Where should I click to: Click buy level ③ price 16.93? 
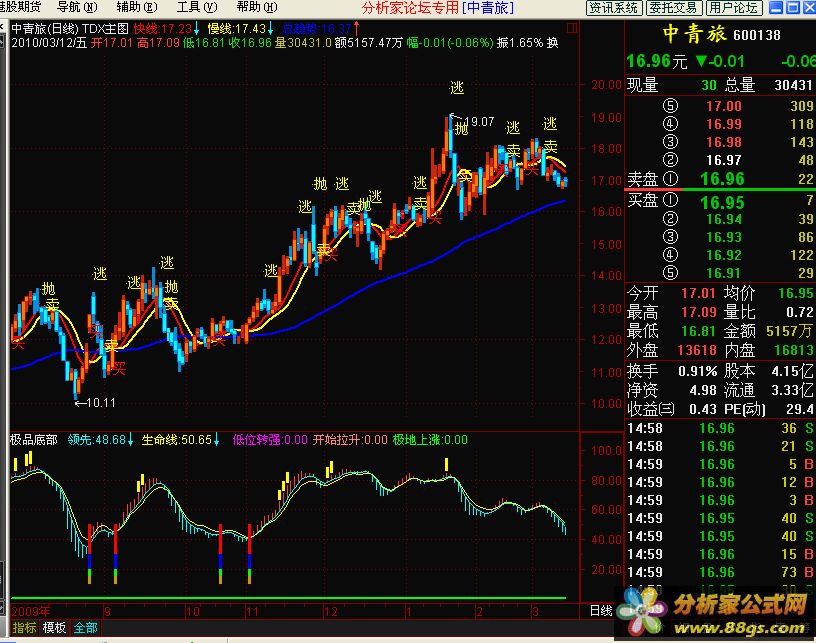coord(723,237)
